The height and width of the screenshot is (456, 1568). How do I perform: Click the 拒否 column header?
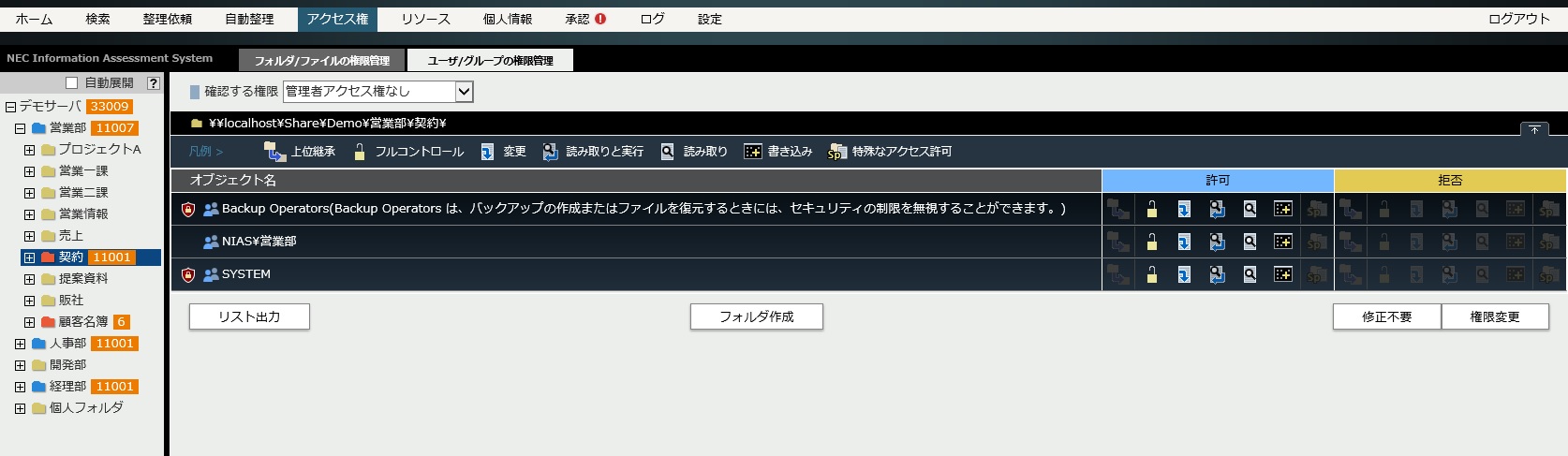pyautogui.click(x=1450, y=180)
